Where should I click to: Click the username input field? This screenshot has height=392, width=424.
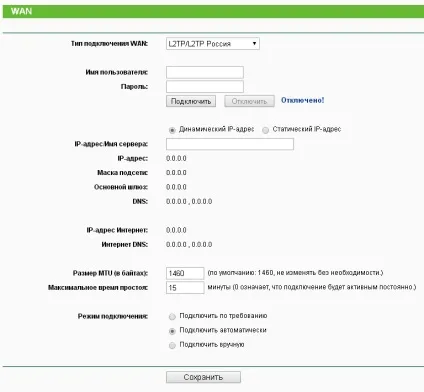coord(205,72)
